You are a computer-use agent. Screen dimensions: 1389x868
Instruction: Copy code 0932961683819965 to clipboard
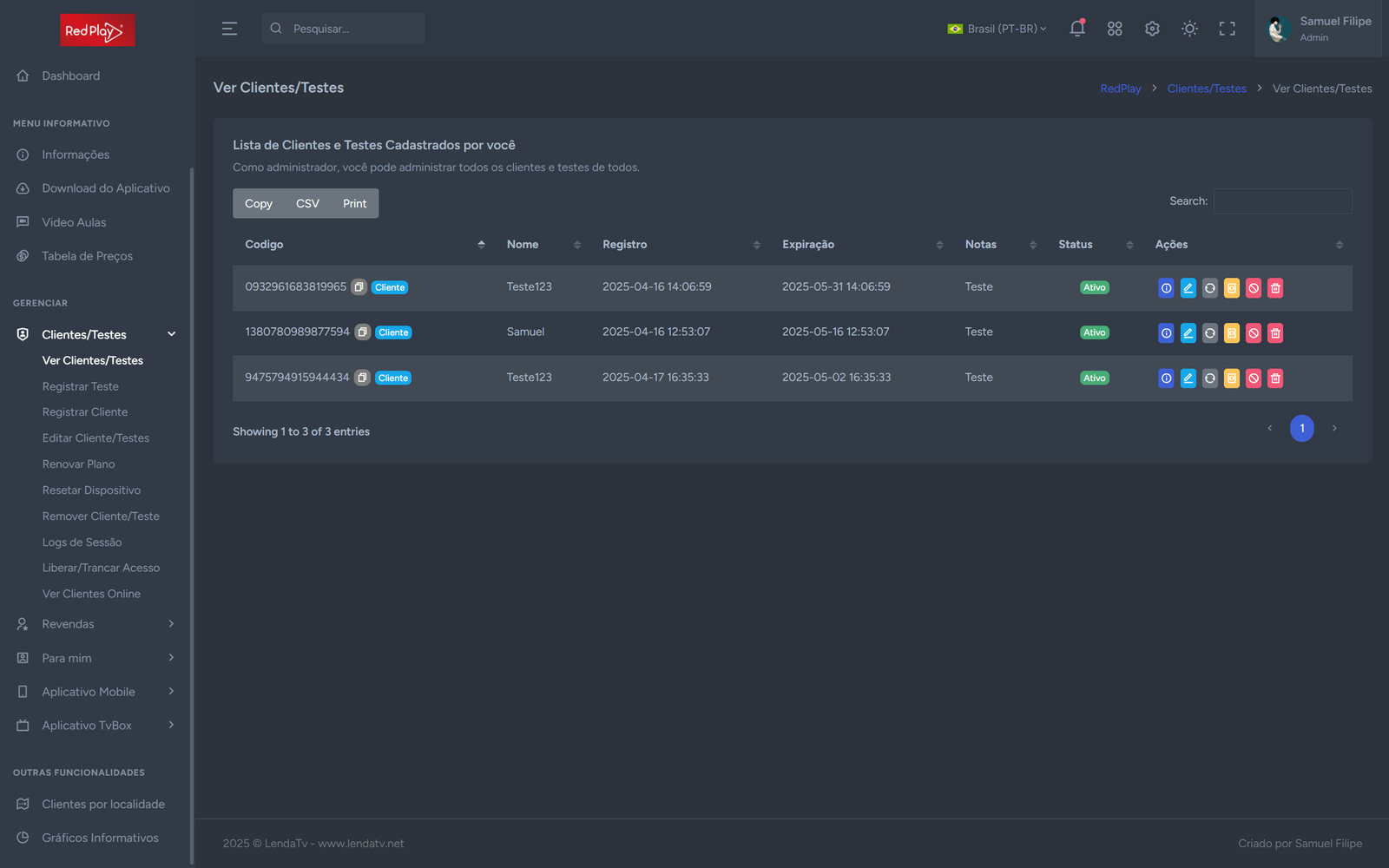click(359, 287)
